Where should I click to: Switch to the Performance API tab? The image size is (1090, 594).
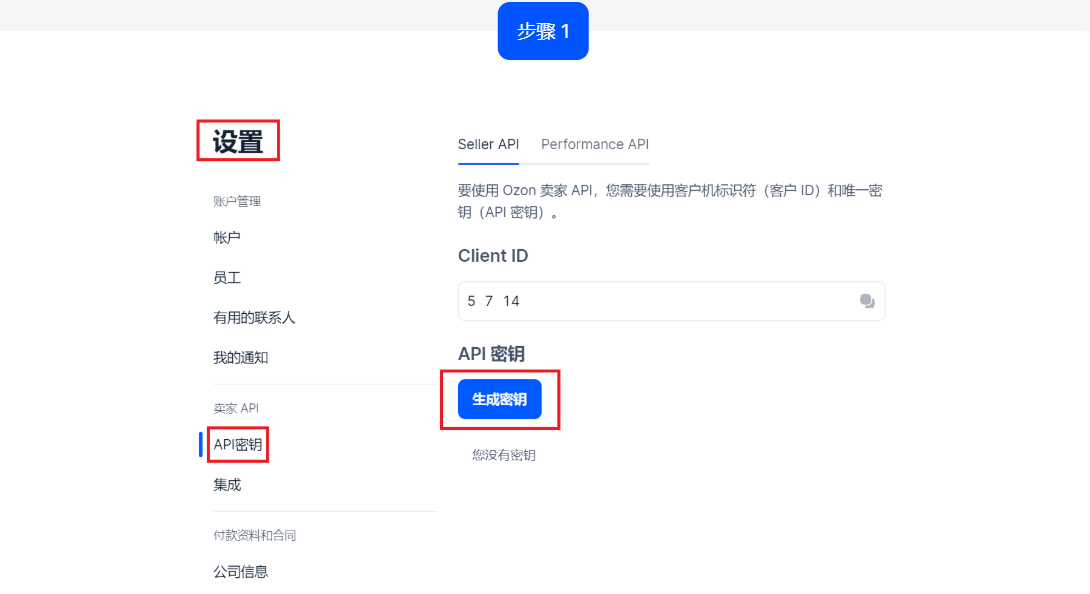tap(594, 144)
